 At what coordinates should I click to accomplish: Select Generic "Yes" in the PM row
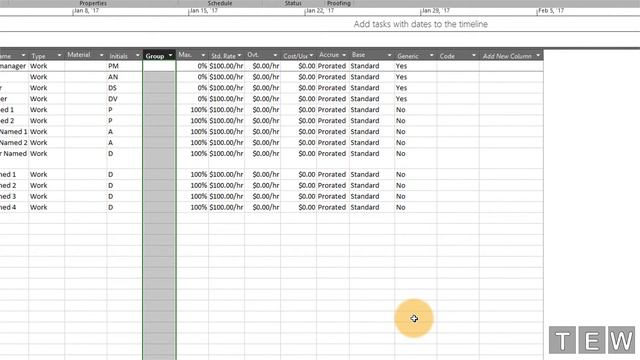[x=416, y=66]
